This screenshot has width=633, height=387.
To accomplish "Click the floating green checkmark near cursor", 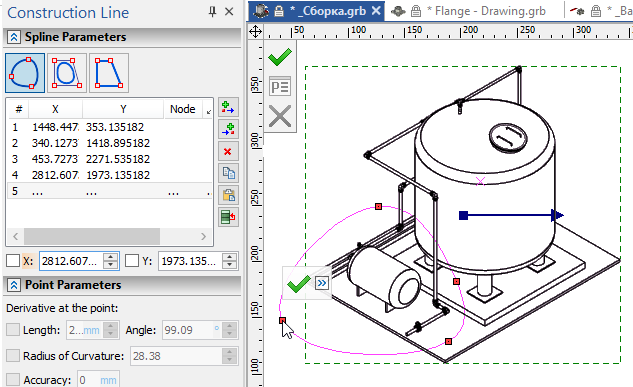I will point(298,284).
